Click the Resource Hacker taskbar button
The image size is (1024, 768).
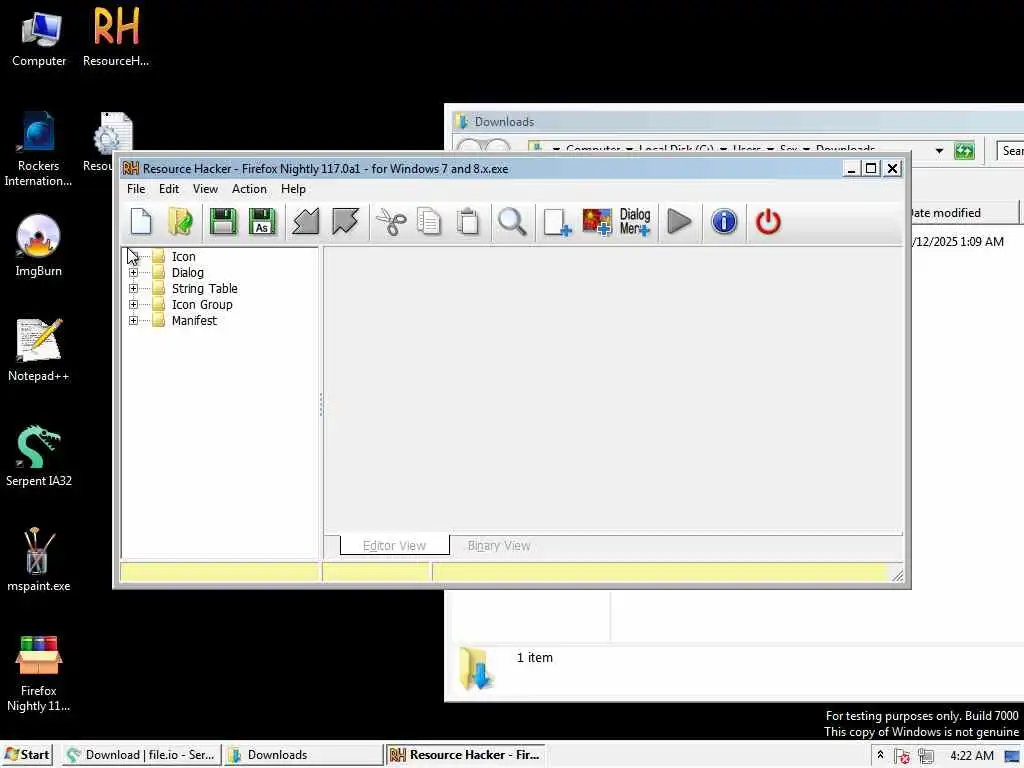[466, 755]
